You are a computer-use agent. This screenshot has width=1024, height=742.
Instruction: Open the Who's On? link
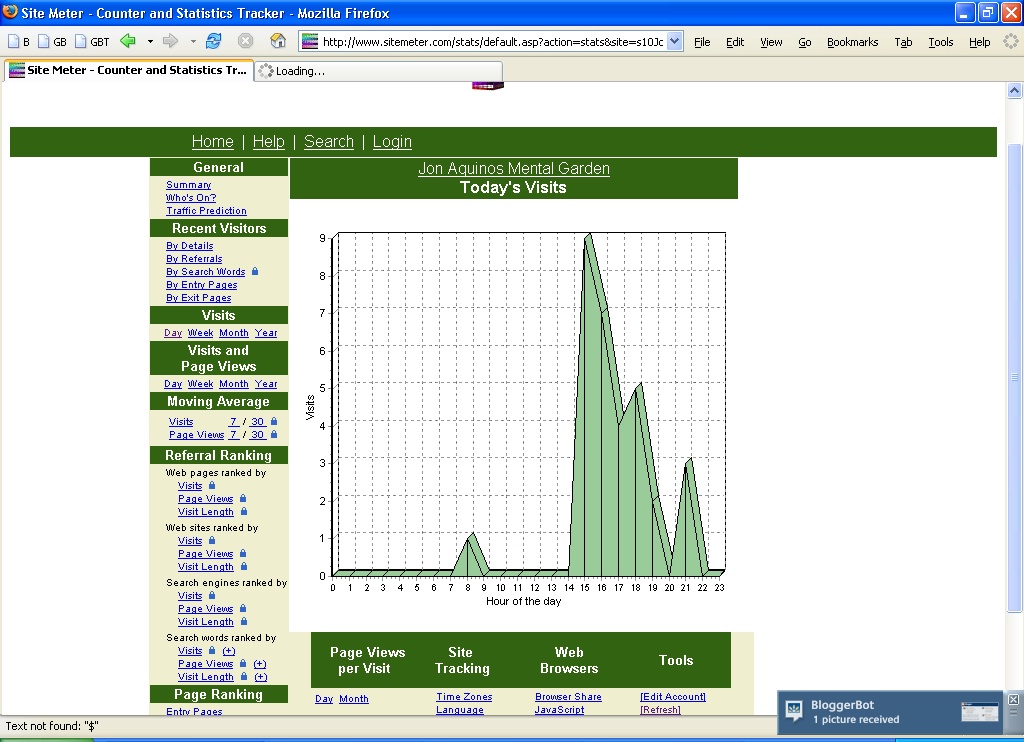click(x=191, y=198)
